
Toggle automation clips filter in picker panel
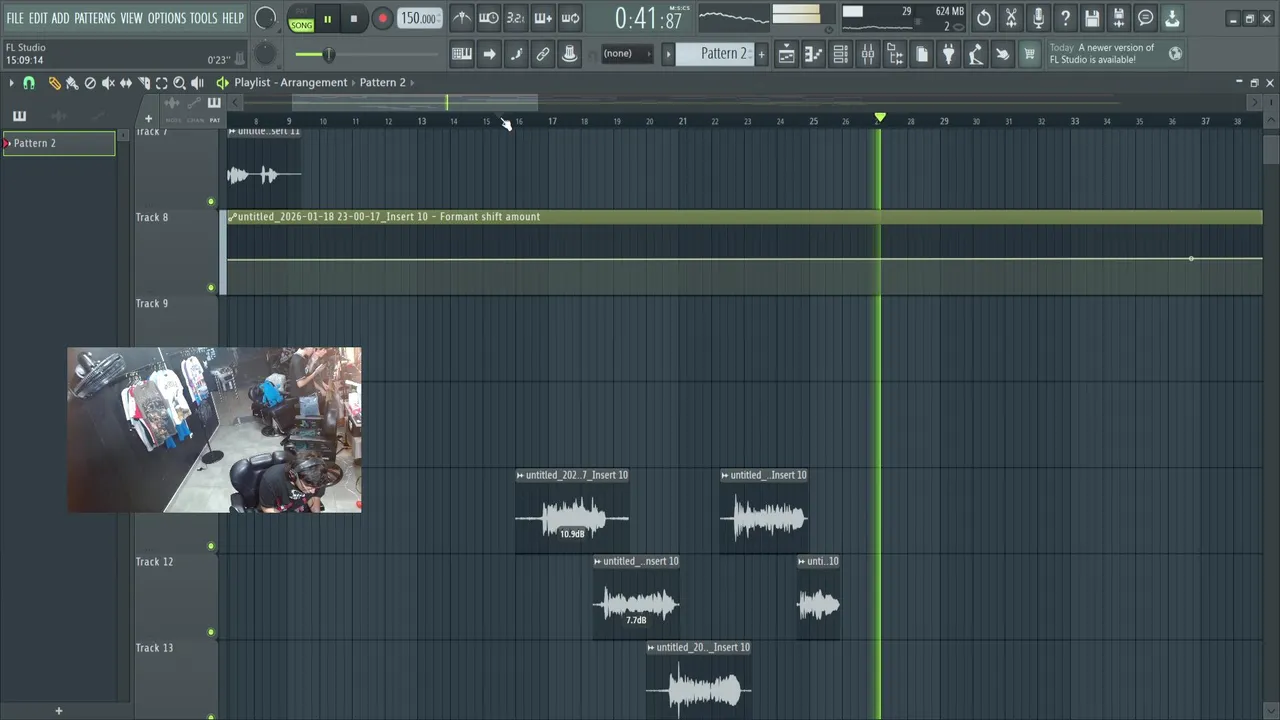tap(98, 117)
